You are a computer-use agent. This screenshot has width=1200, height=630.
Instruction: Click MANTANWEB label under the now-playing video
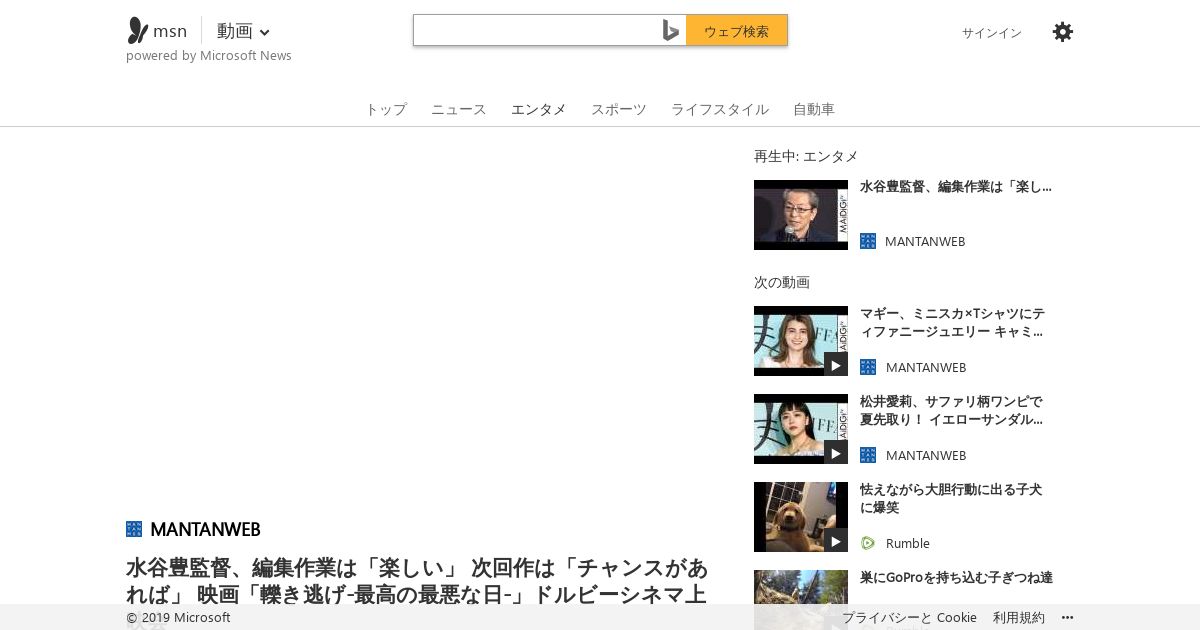[925, 241]
